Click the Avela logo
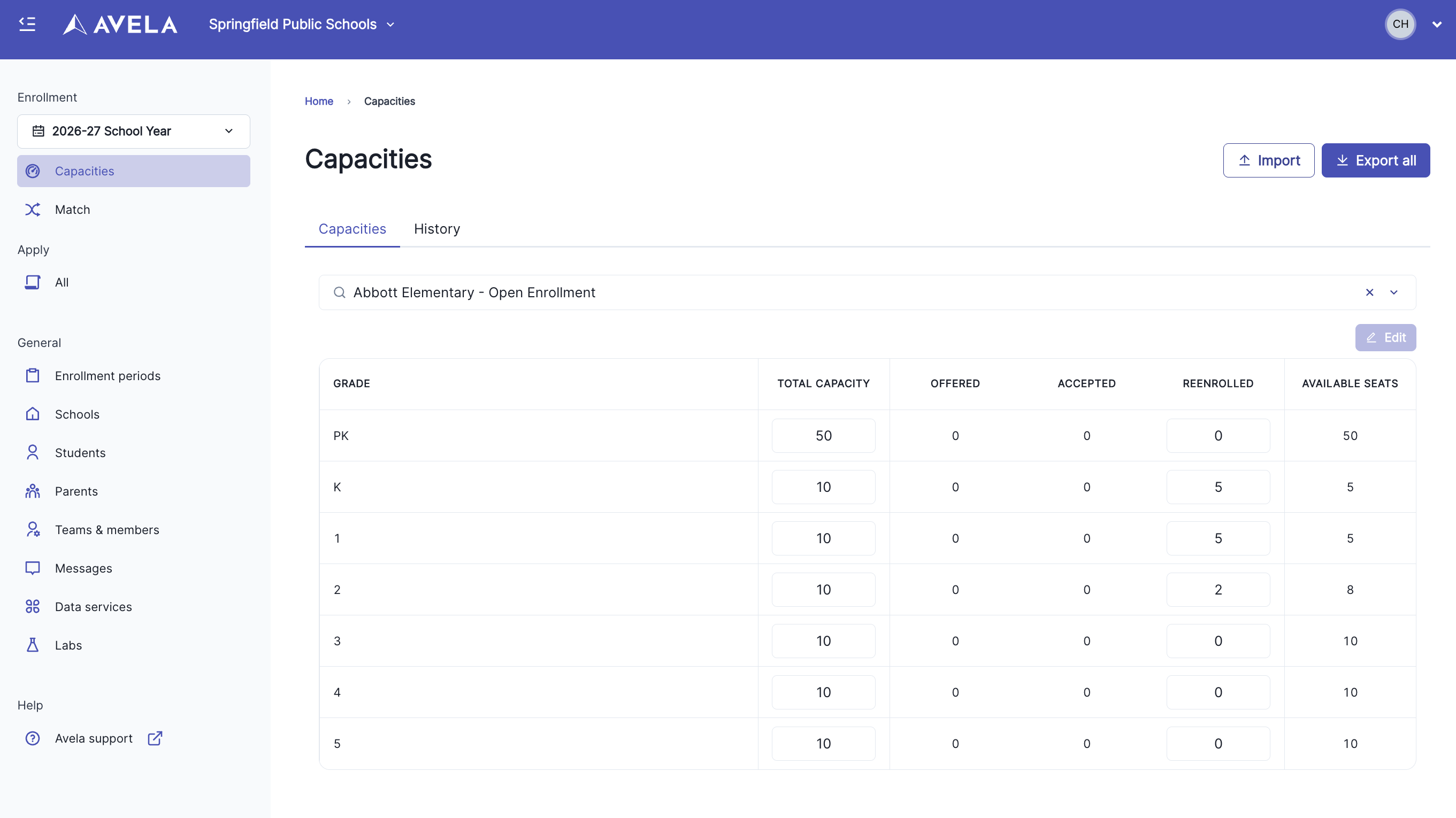This screenshot has width=1456, height=818. (x=120, y=24)
